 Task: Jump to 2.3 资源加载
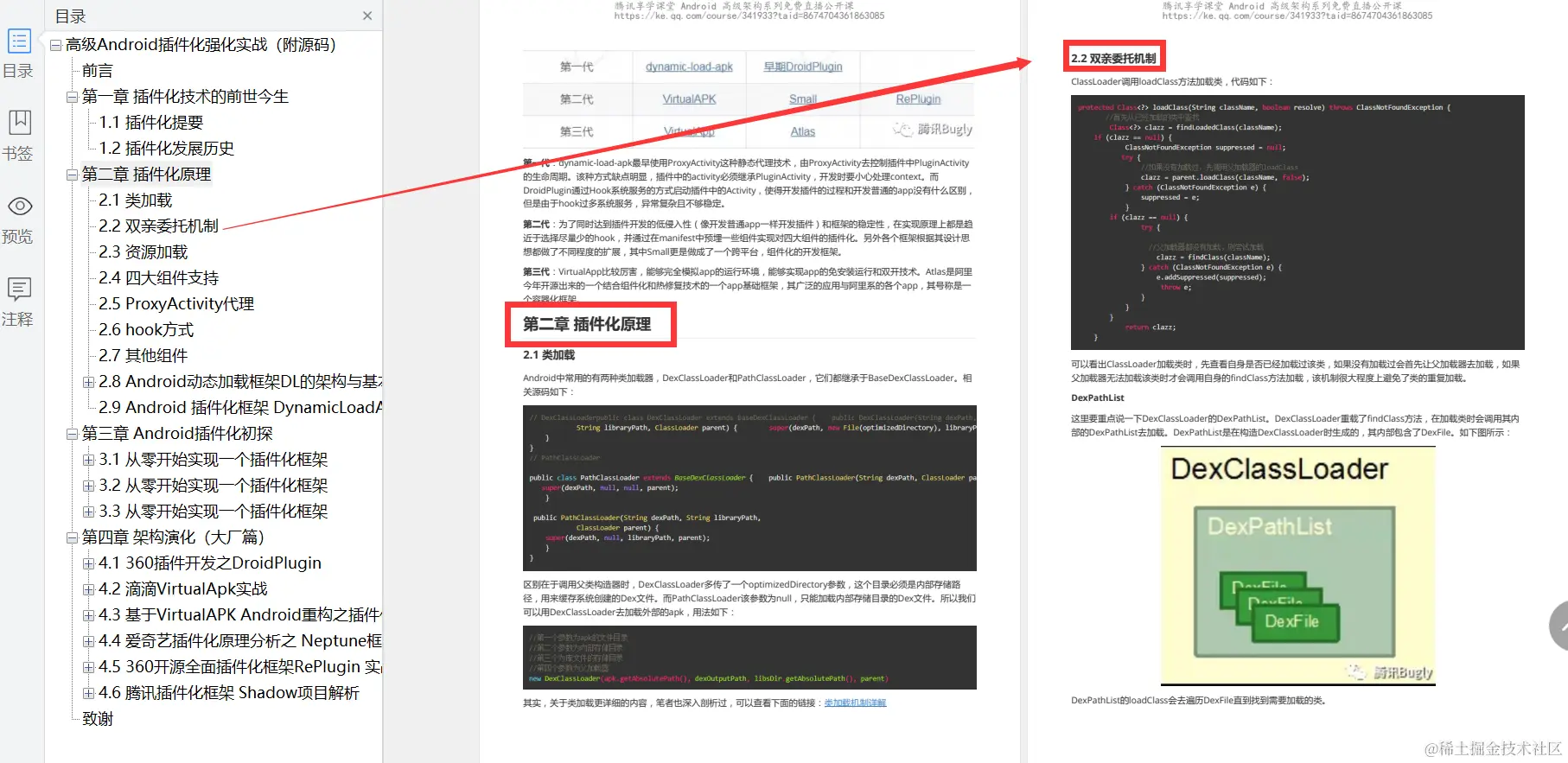coord(143,252)
